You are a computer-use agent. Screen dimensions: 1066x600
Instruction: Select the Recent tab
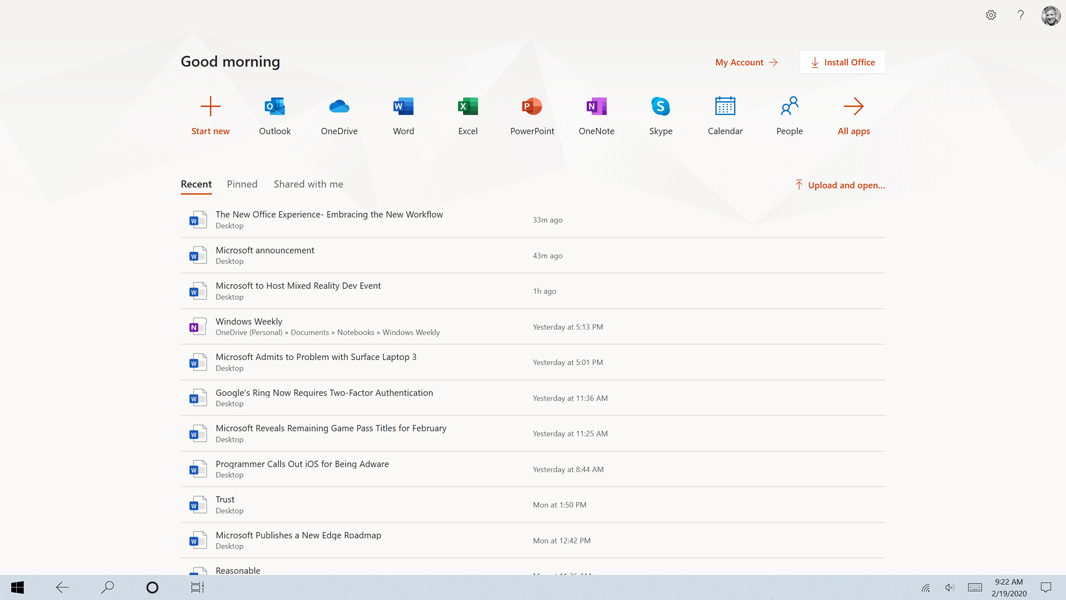196,184
